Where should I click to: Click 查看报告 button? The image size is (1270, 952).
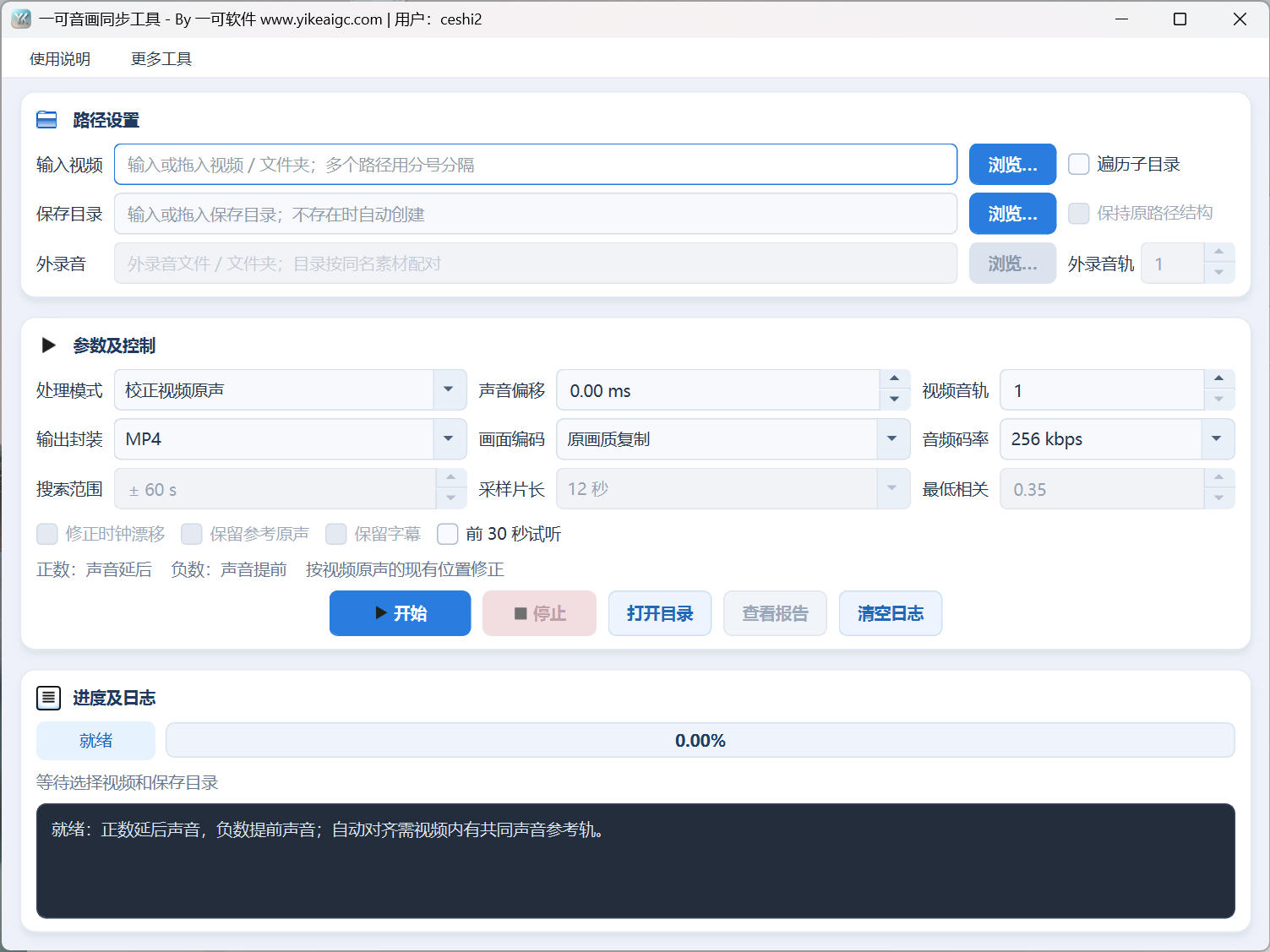pos(775,613)
